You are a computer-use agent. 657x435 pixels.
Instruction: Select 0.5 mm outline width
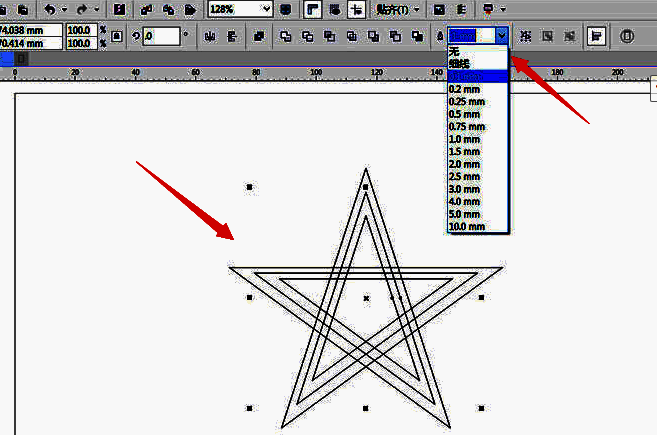tap(465, 114)
